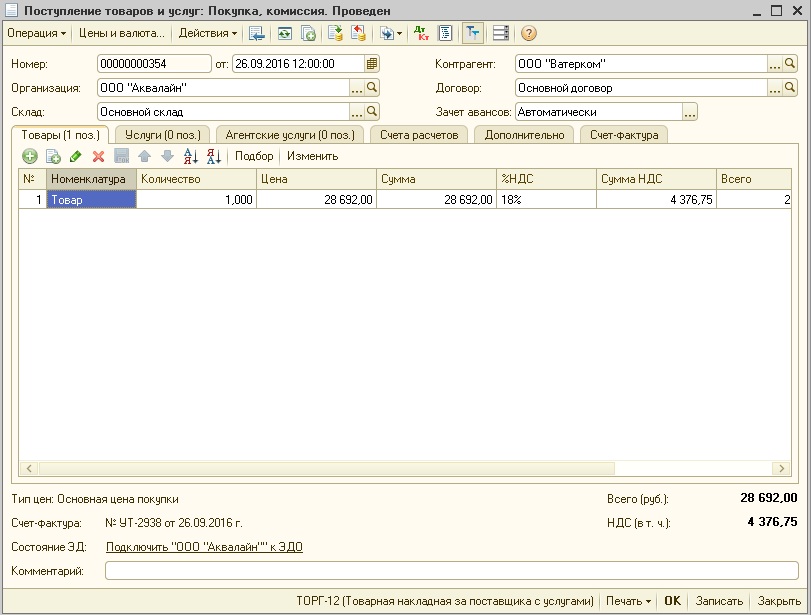The width and height of the screenshot is (811, 615).
Task: Open the calendar picker beside the date
Action: (x=372, y=64)
